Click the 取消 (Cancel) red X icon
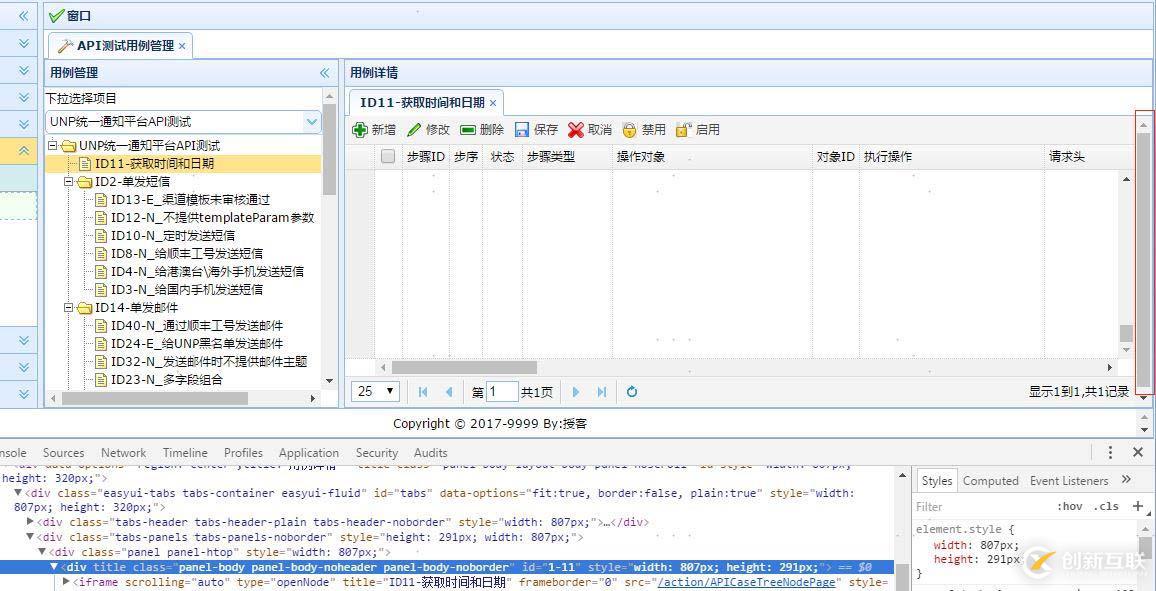The image size is (1156, 591). [x=576, y=130]
